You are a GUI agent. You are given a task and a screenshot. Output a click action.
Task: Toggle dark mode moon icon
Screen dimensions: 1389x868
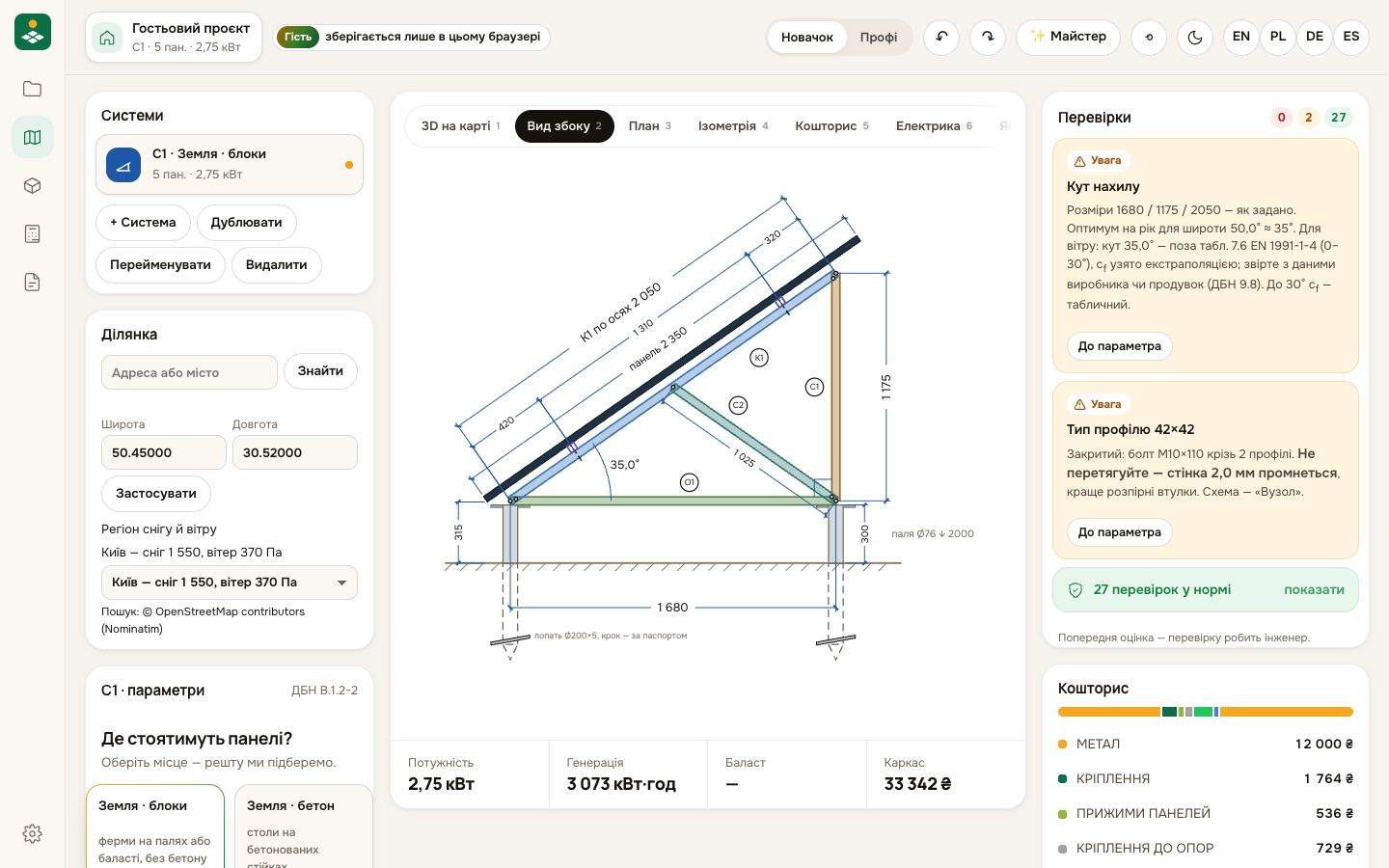coord(1195,37)
